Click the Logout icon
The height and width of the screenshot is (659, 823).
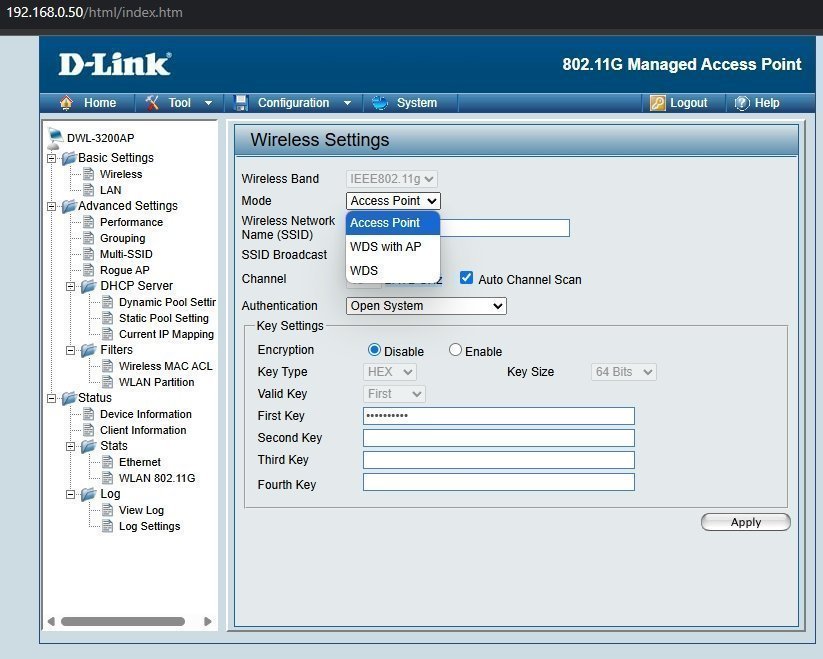point(657,103)
